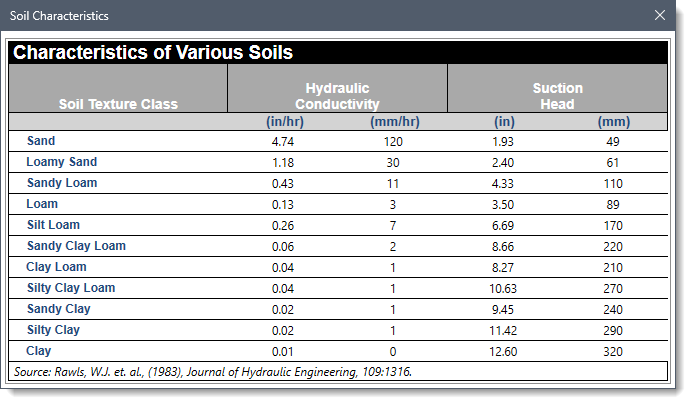The image size is (691, 404).
Task: Click the 'Suction Head' column header
Action: coord(557,96)
